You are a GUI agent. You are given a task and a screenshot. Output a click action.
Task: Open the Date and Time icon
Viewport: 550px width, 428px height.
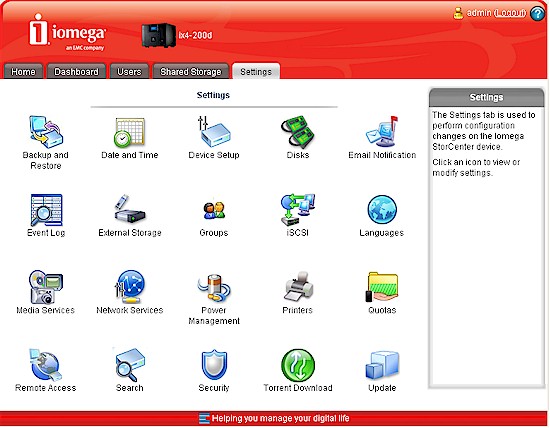129,132
